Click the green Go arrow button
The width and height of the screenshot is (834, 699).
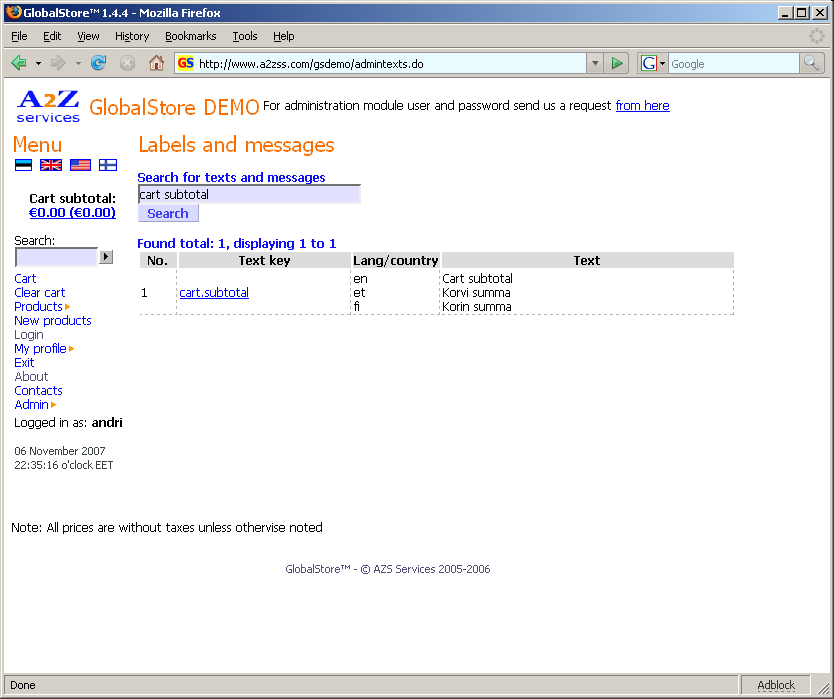pyautogui.click(x=617, y=63)
